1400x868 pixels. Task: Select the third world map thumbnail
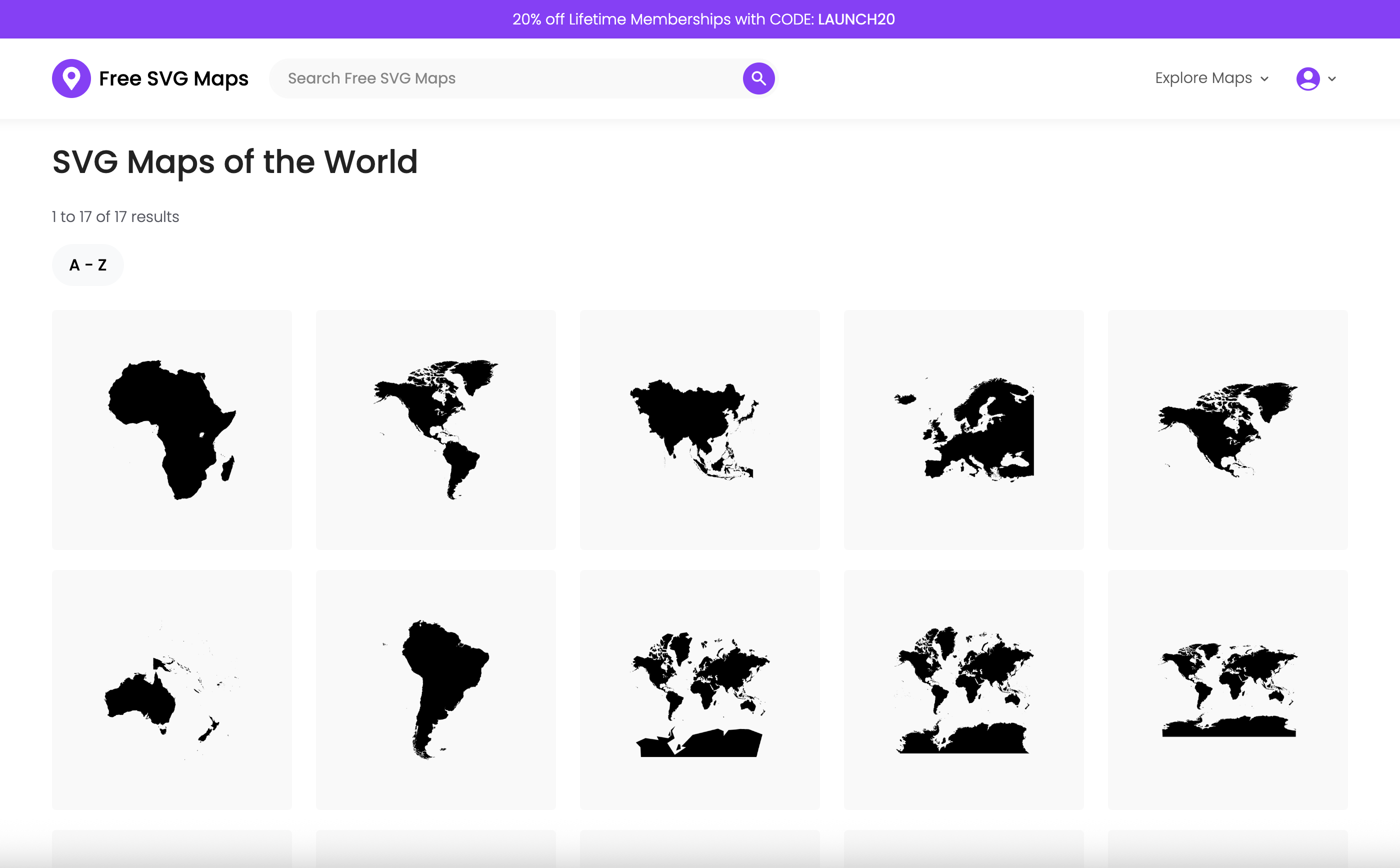tap(1228, 689)
